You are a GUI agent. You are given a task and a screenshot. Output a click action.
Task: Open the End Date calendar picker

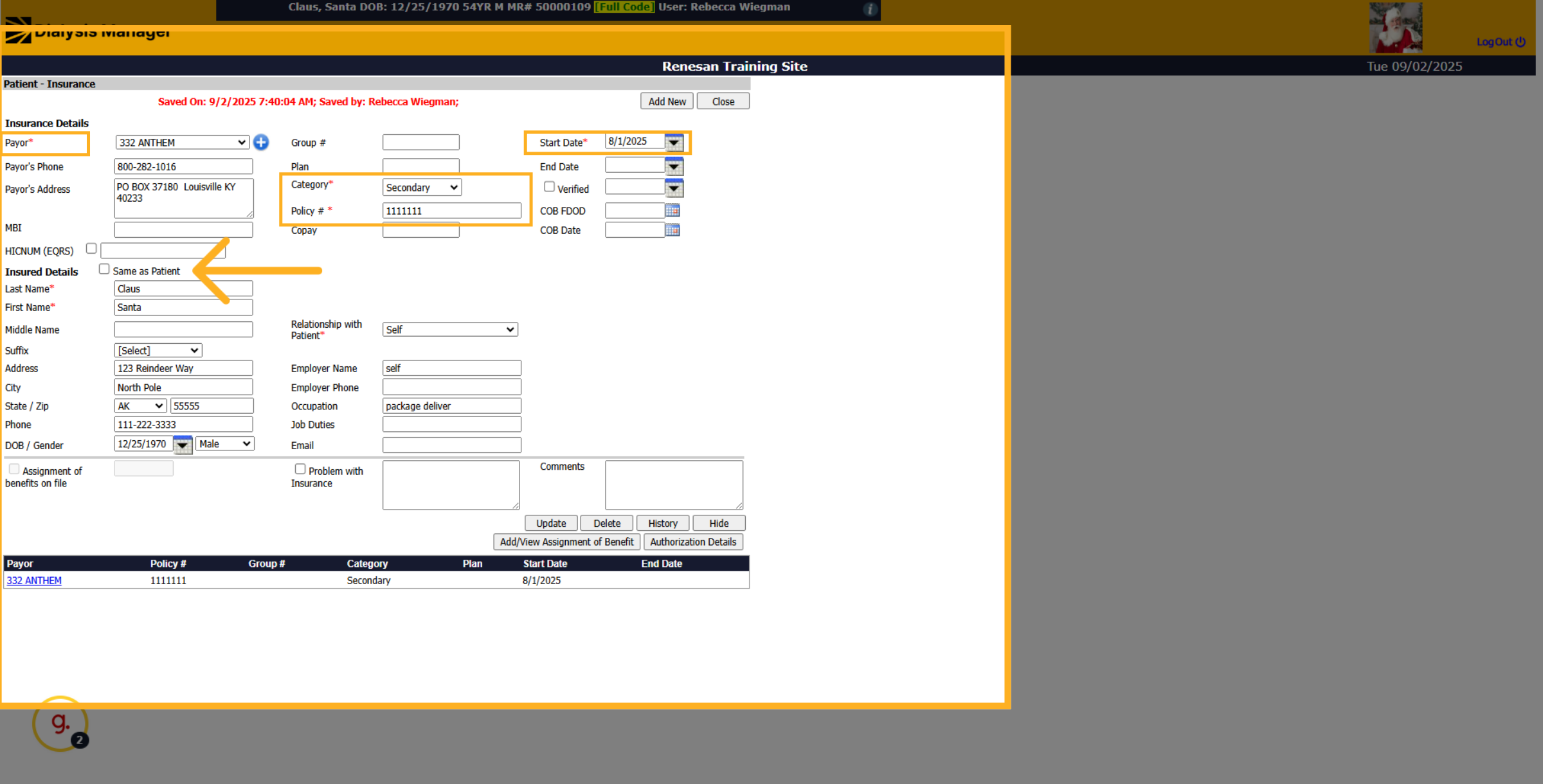pyautogui.click(x=674, y=166)
